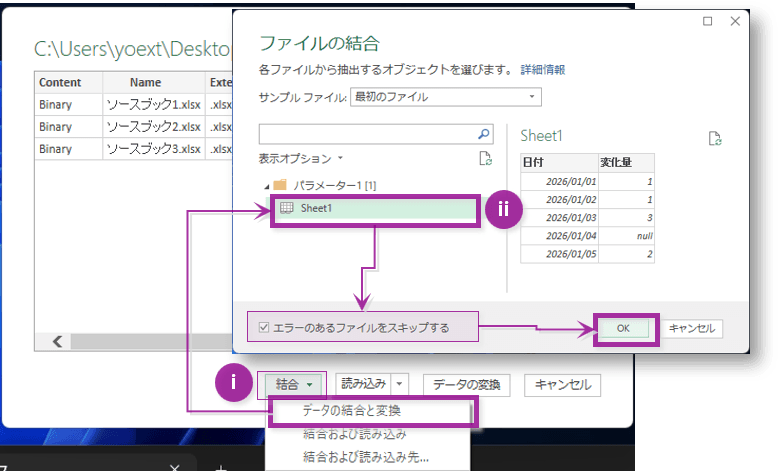Toggle エラーのあるファイルをスキップする checkbox

tap(264, 327)
